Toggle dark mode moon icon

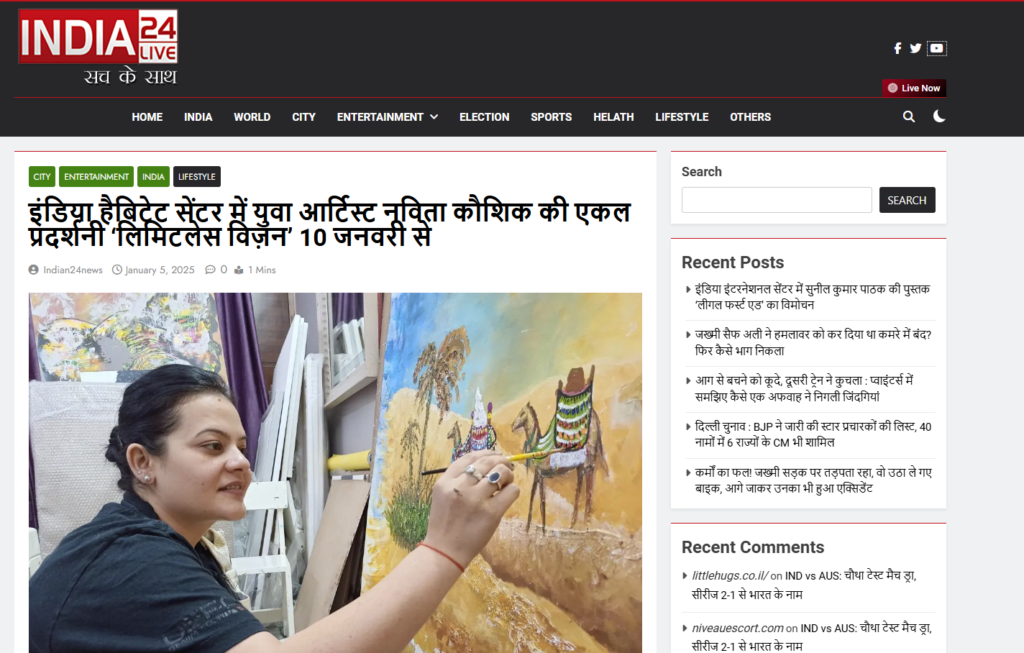click(939, 116)
